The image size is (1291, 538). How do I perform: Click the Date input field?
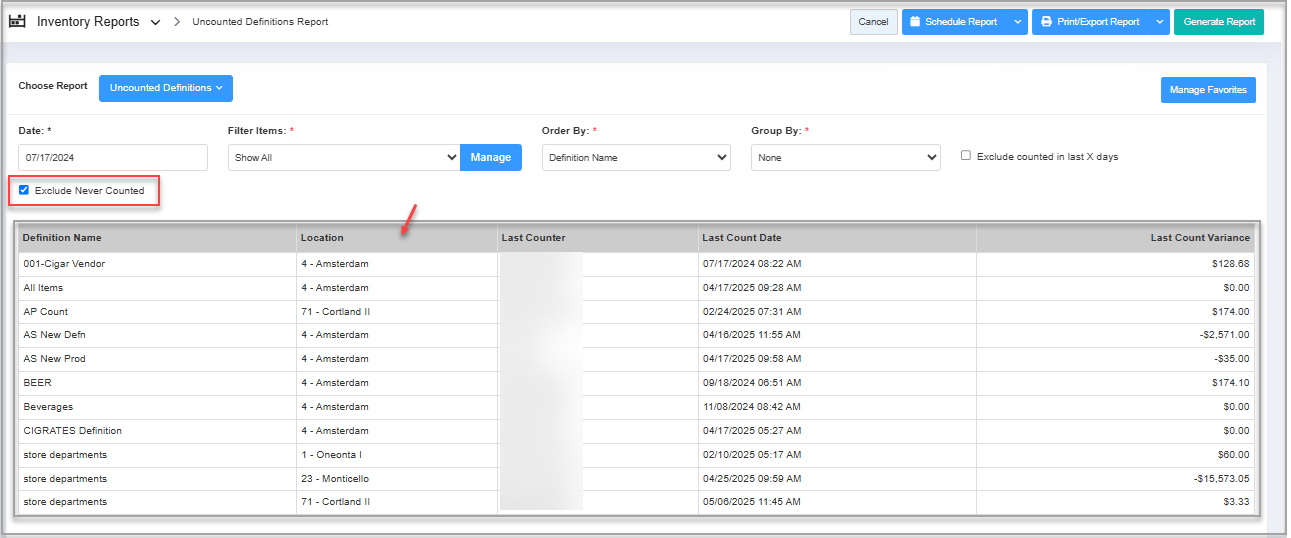(x=113, y=158)
